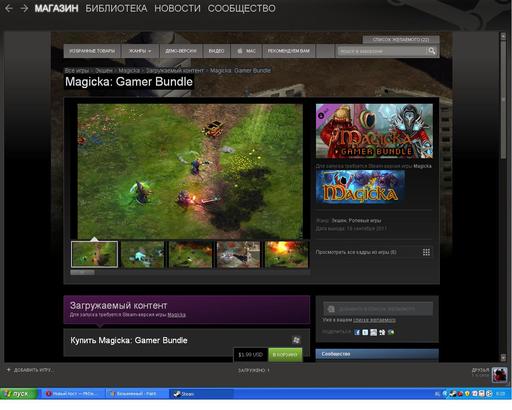The width and height of the screenshot is (512, 410).
Task: Switch to the Opera browser taskbar window
Action: pos(72,394)
